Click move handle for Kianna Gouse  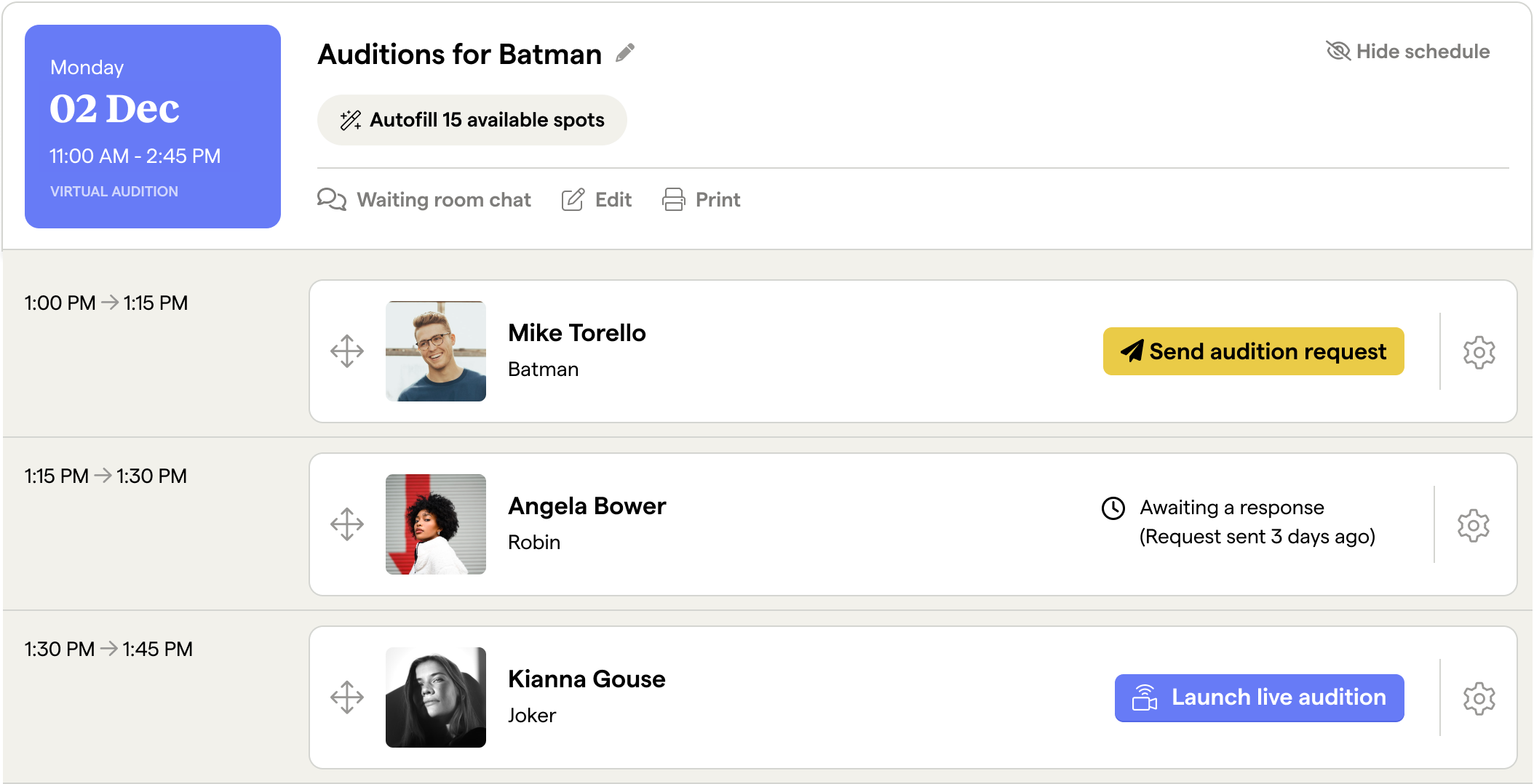click(x=347, y=697)
